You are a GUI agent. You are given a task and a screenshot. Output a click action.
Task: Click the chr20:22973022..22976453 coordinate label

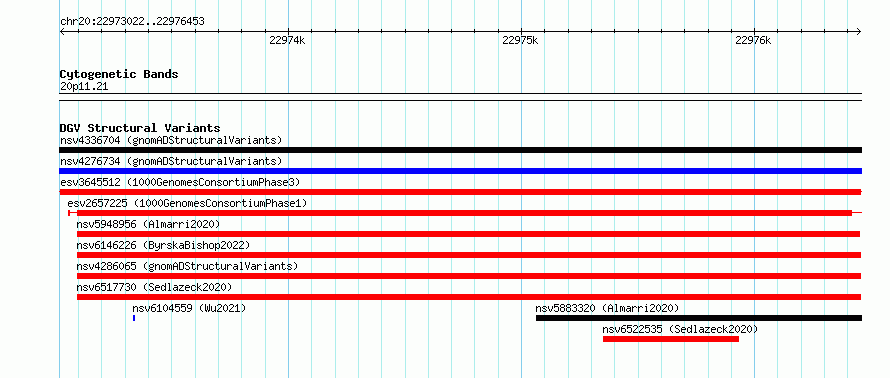tap(132, 22)
